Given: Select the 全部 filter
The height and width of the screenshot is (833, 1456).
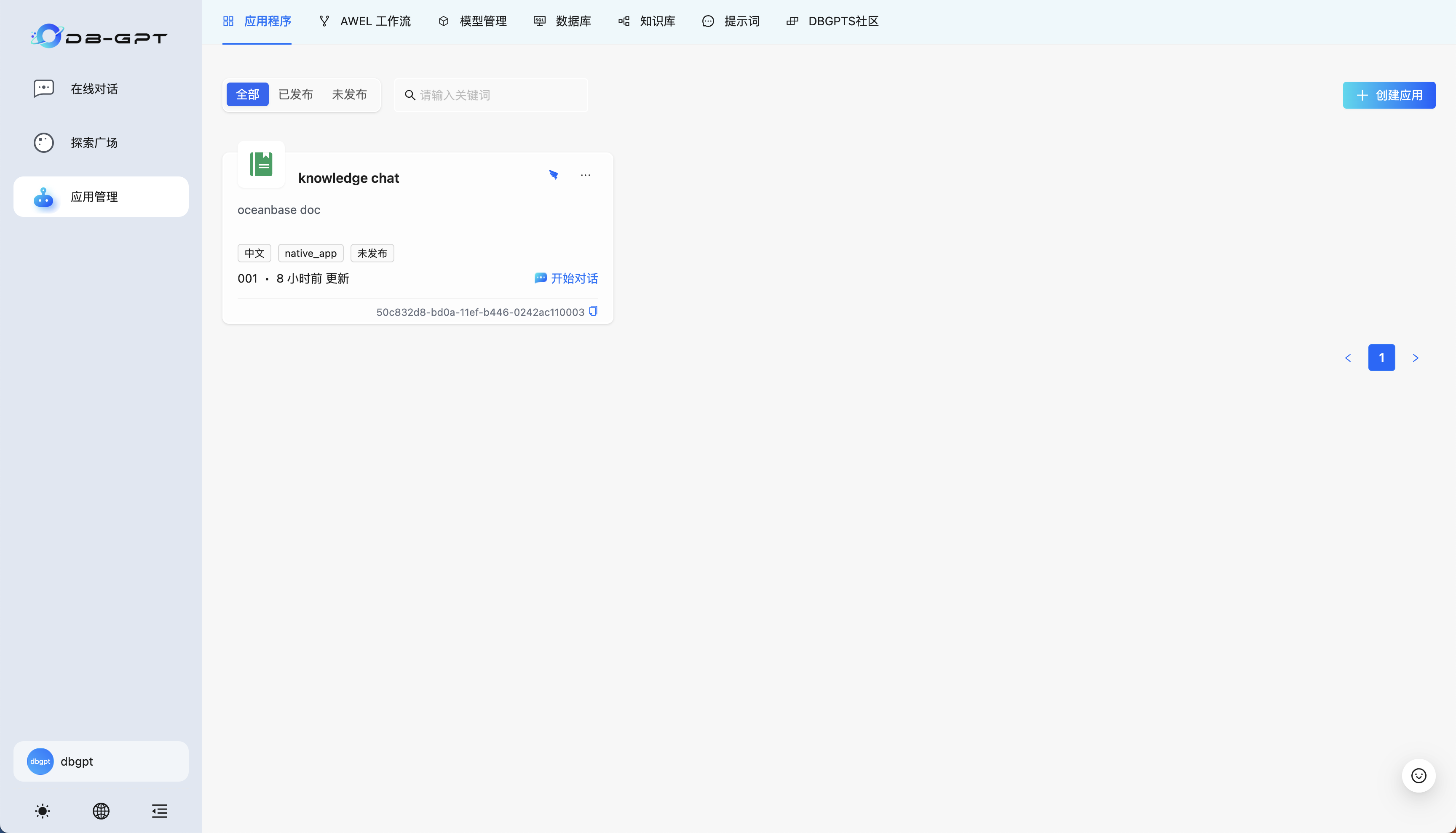Looking at the screenshot, I should pyautogui.click(x=247, y=94).
